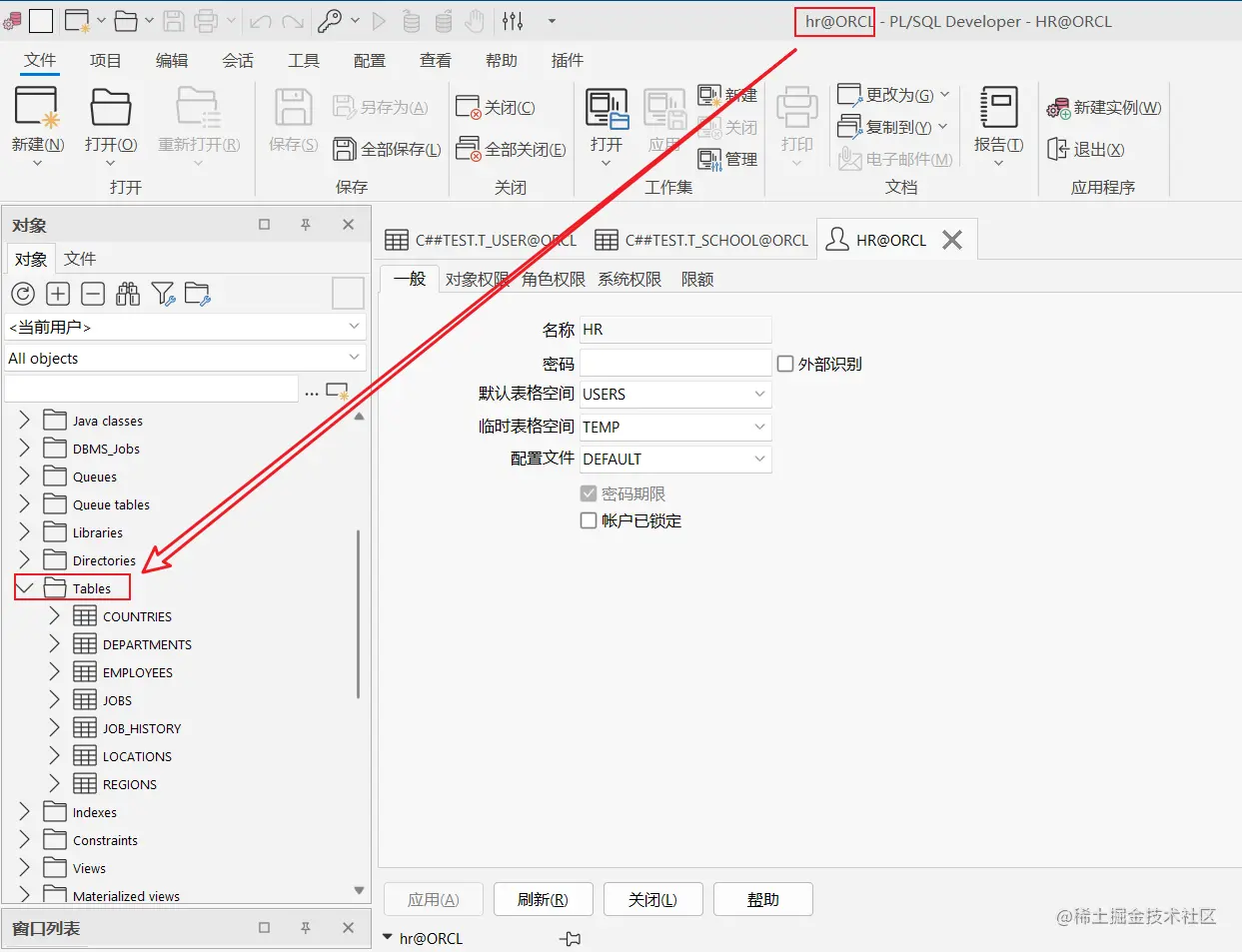Viewport: 1242px width, 952px height.
Task: Select the JOB_HISTORY table in tree
Action: click(x=142, y=728)
